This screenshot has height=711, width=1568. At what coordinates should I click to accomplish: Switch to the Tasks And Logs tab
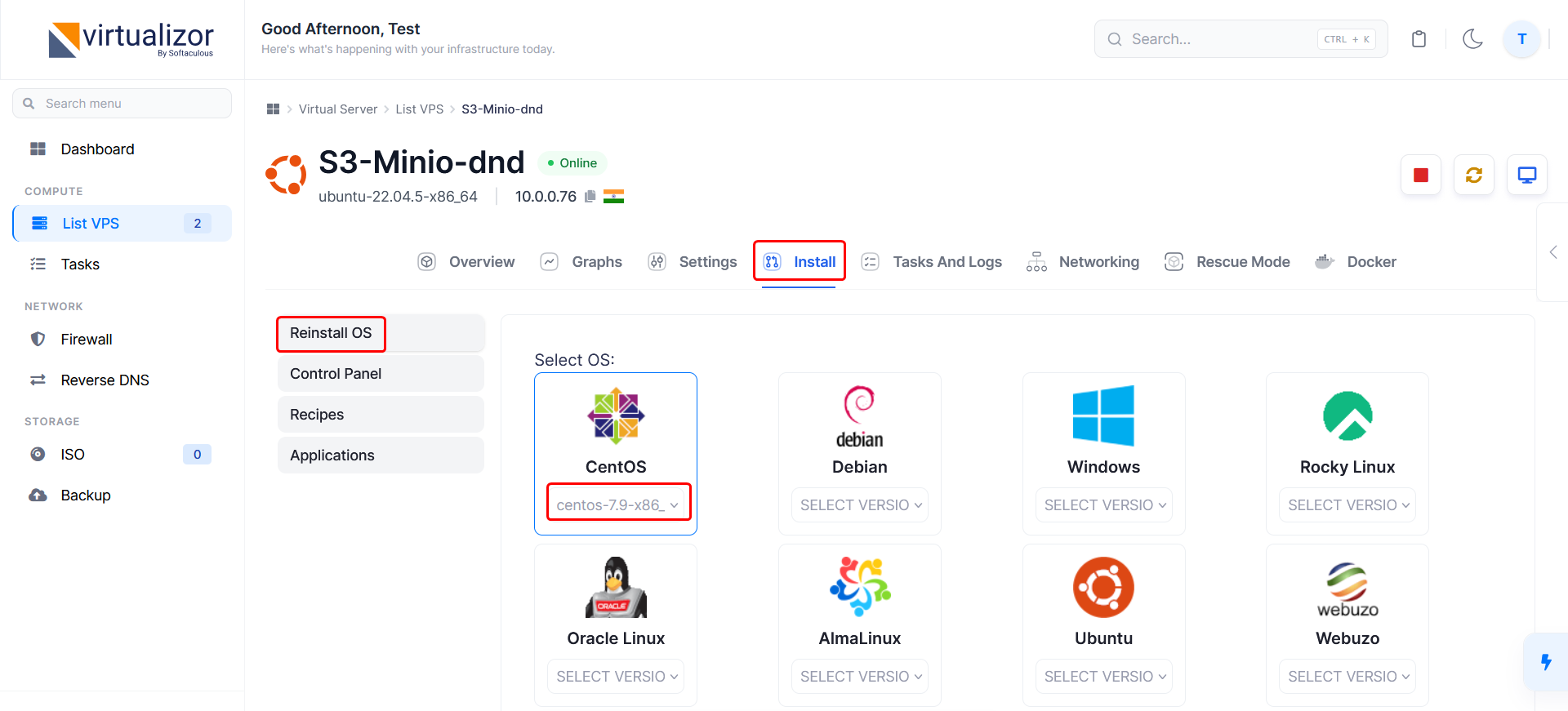(x=932, y=262)
